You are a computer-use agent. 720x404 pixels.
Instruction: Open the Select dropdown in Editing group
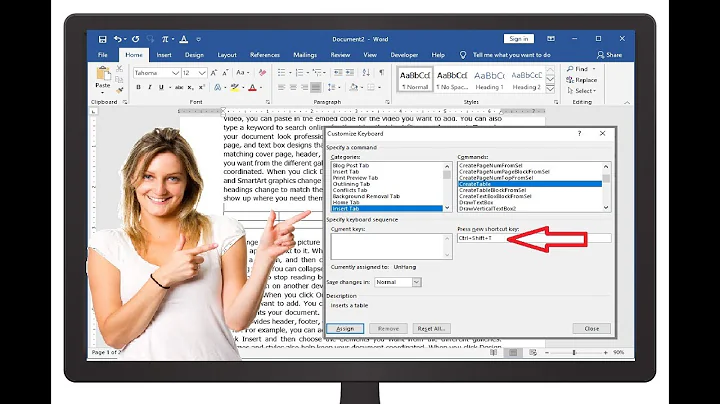coord(582,91)
